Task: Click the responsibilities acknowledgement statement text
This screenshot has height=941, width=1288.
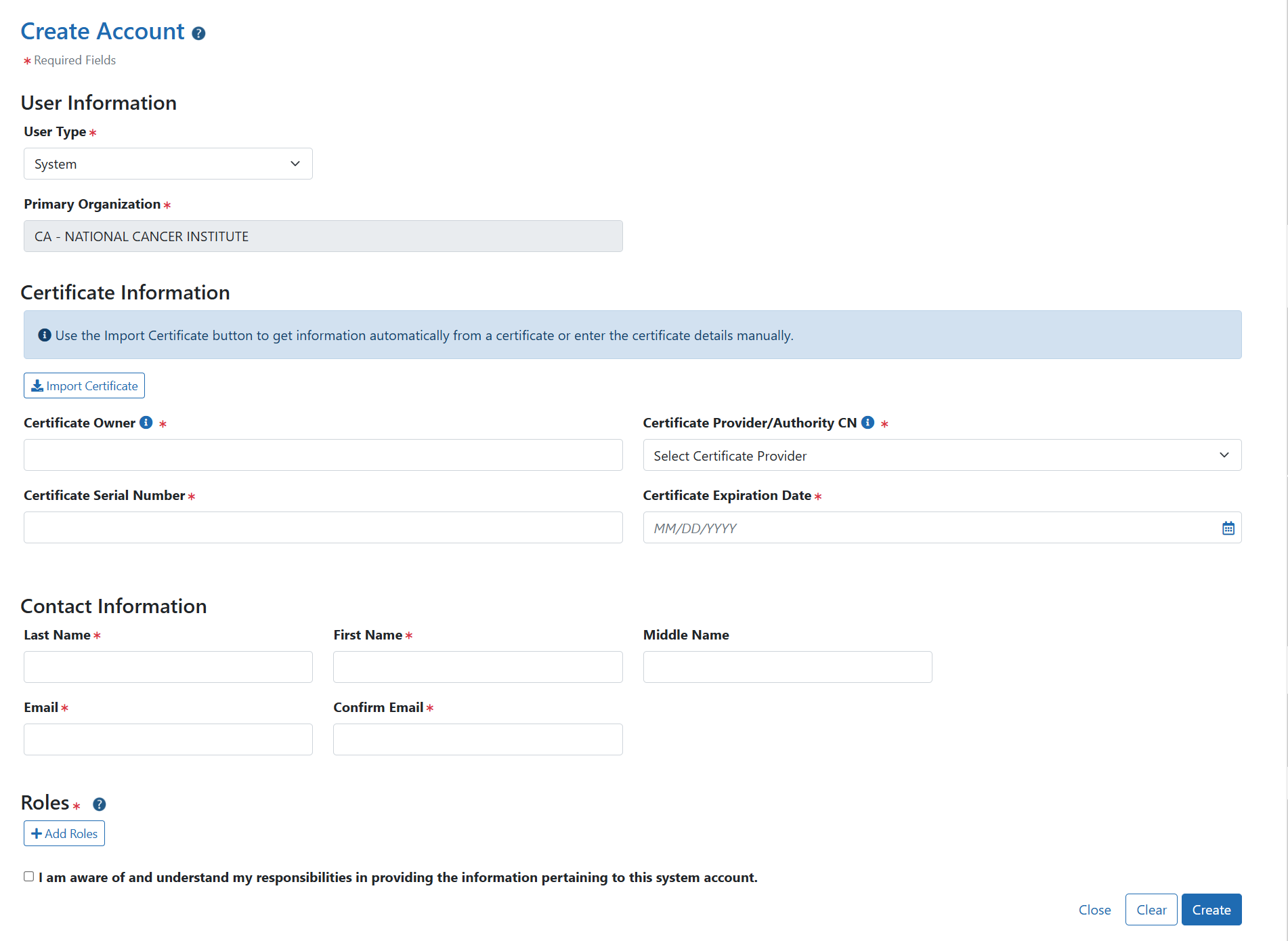Action: click(x=398, y=877)
